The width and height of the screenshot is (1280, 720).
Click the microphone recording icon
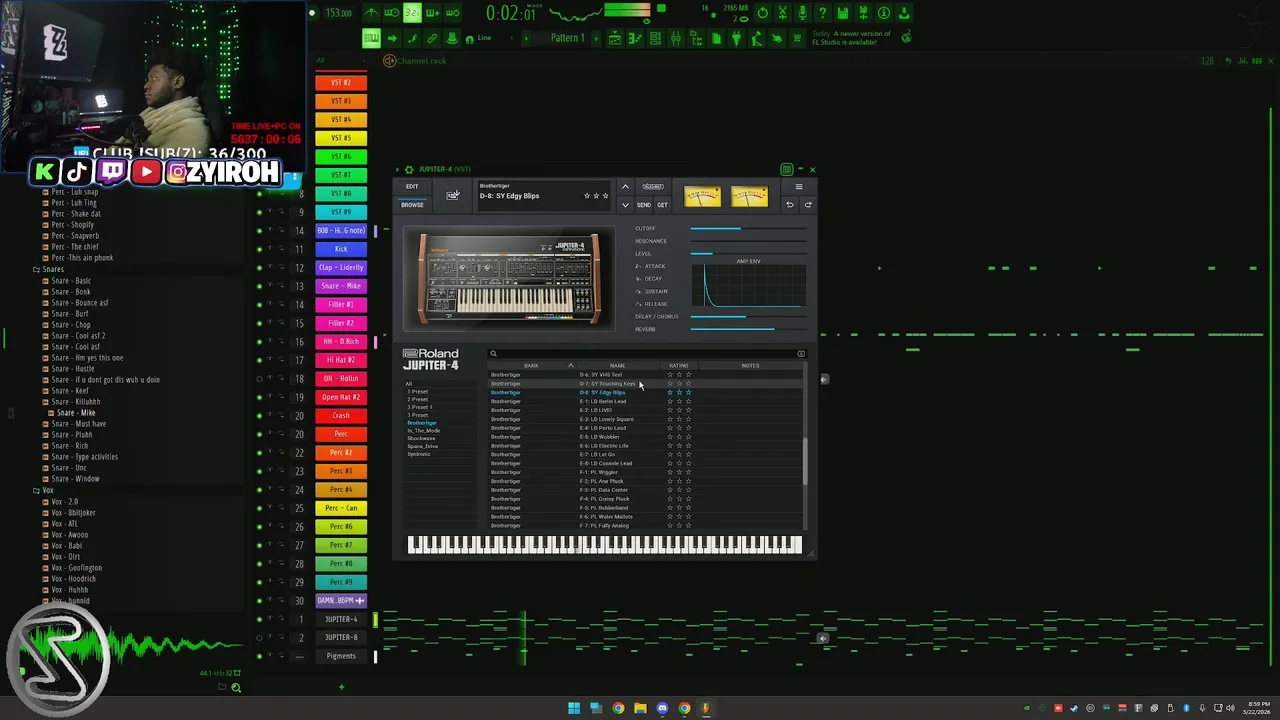click(x=803, y=13)
